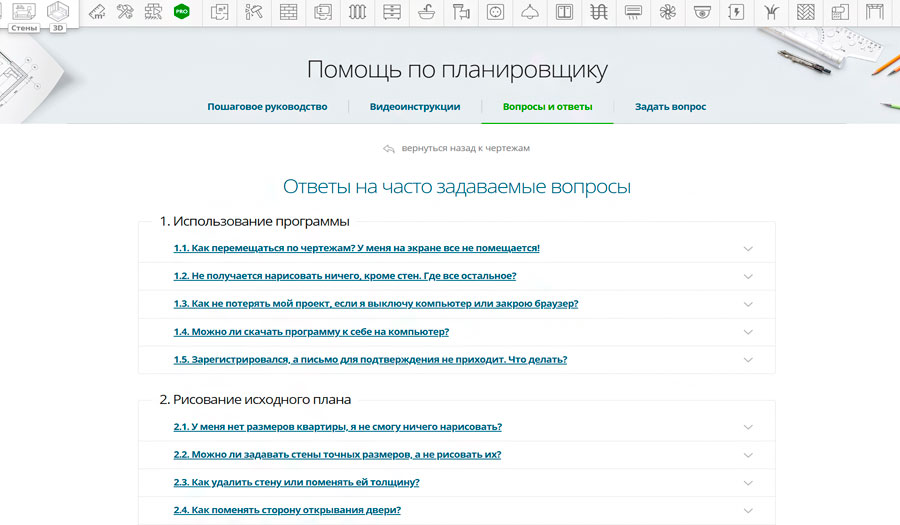900x525 pixels.
Task: Open question 1.2 about drawing besides walls
Action: (345, 276)
